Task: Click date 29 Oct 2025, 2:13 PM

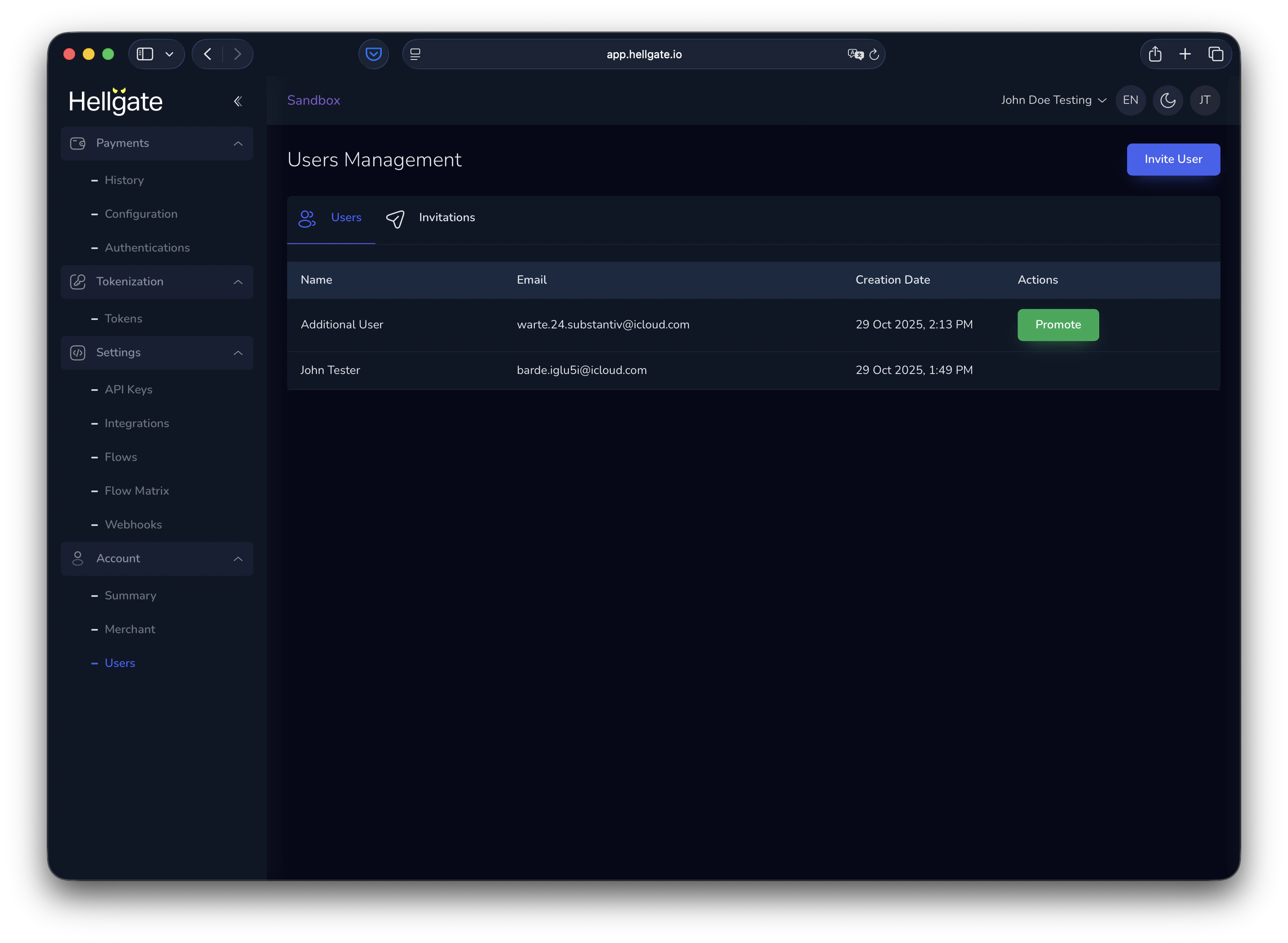Action: coord(913,325)
